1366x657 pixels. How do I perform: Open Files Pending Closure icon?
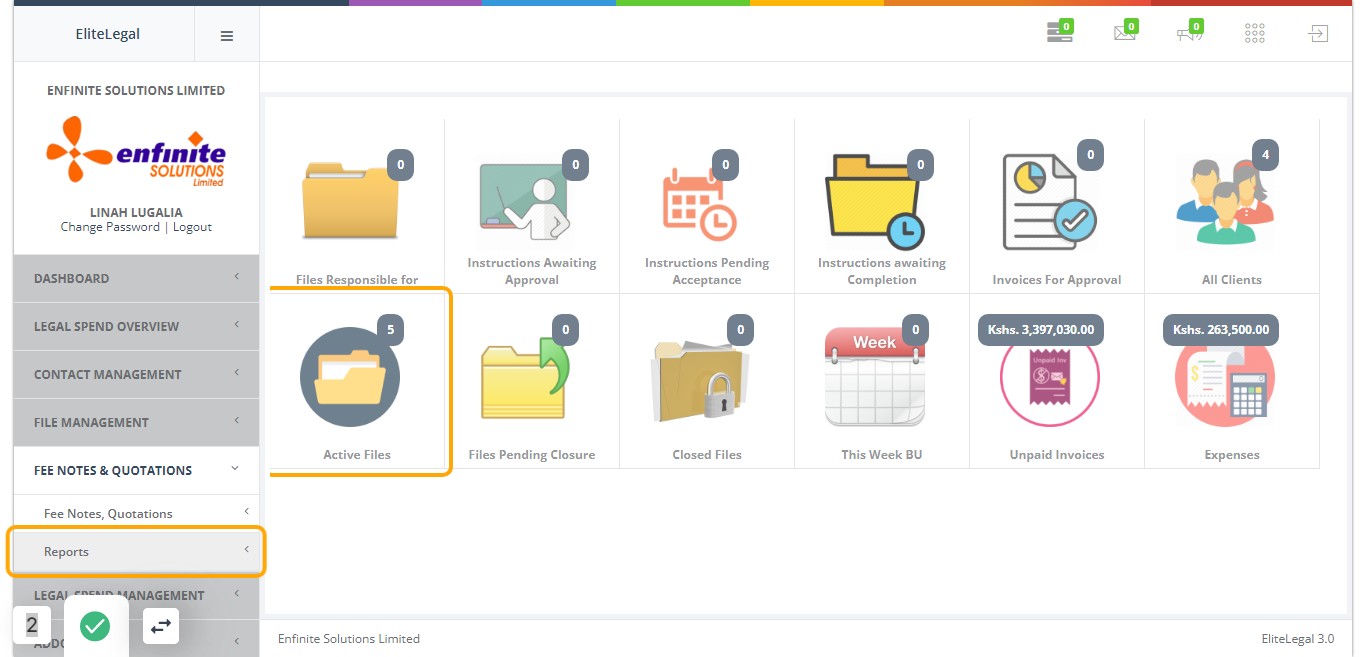coord(525,380)
